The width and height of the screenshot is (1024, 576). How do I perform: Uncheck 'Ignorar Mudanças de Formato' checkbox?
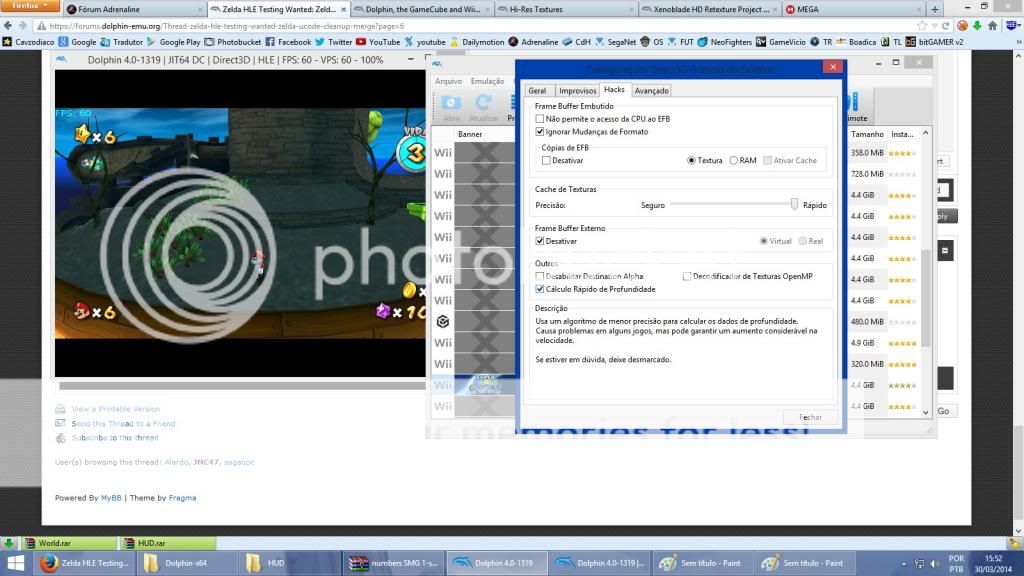pos(541,132)
